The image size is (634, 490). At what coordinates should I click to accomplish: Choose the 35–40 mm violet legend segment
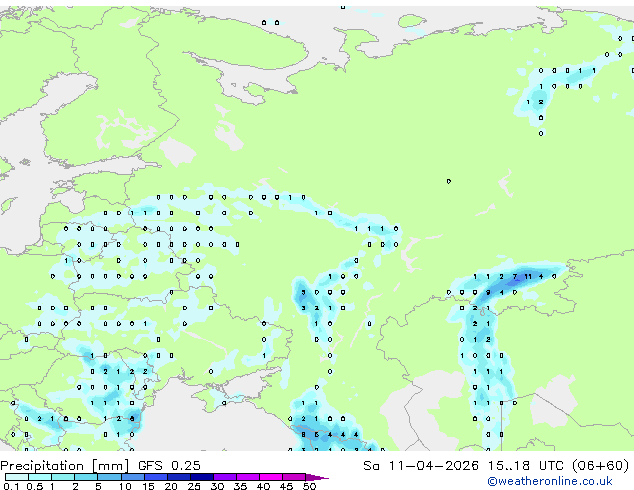point(247,477)
